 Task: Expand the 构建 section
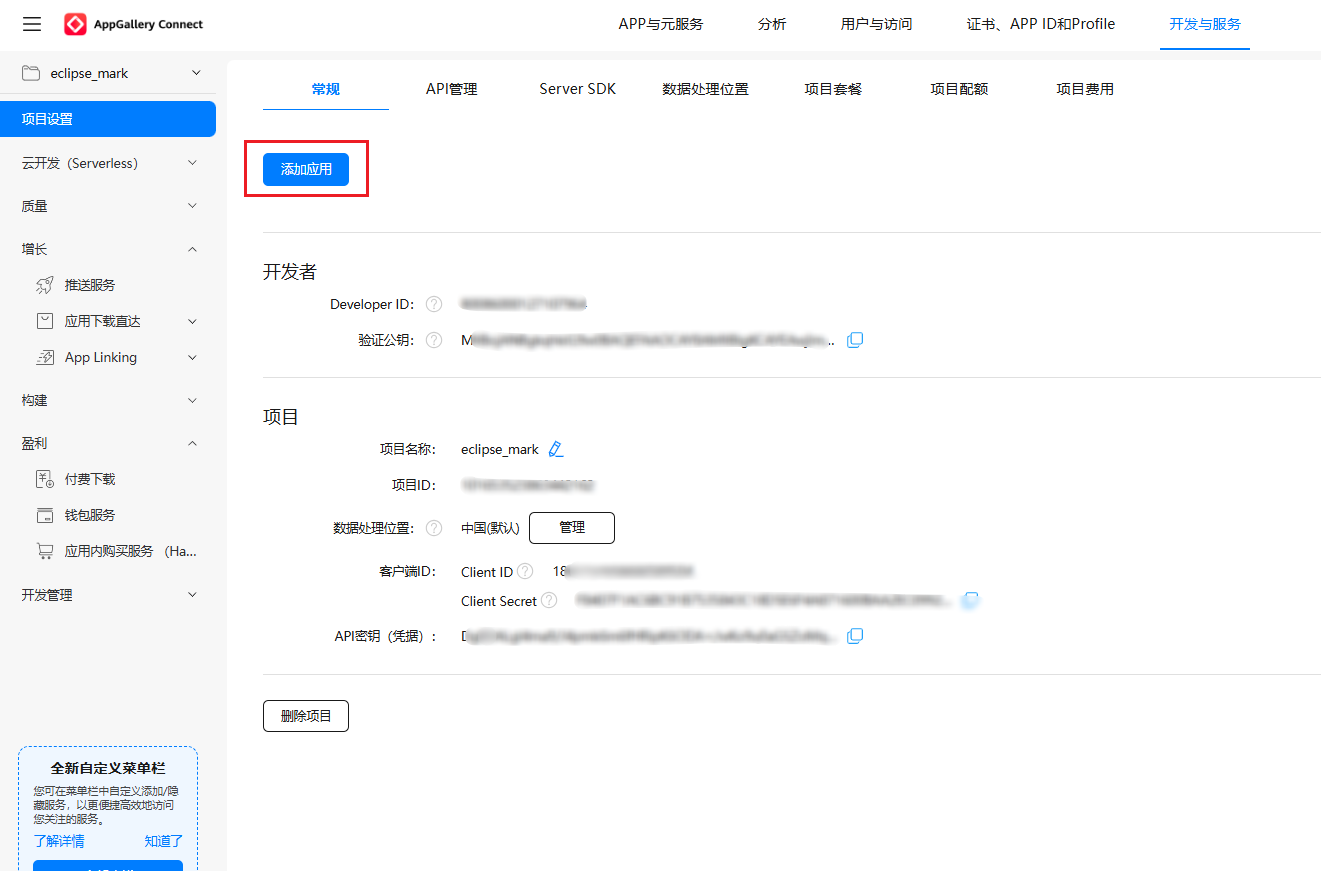pos(193,400)
